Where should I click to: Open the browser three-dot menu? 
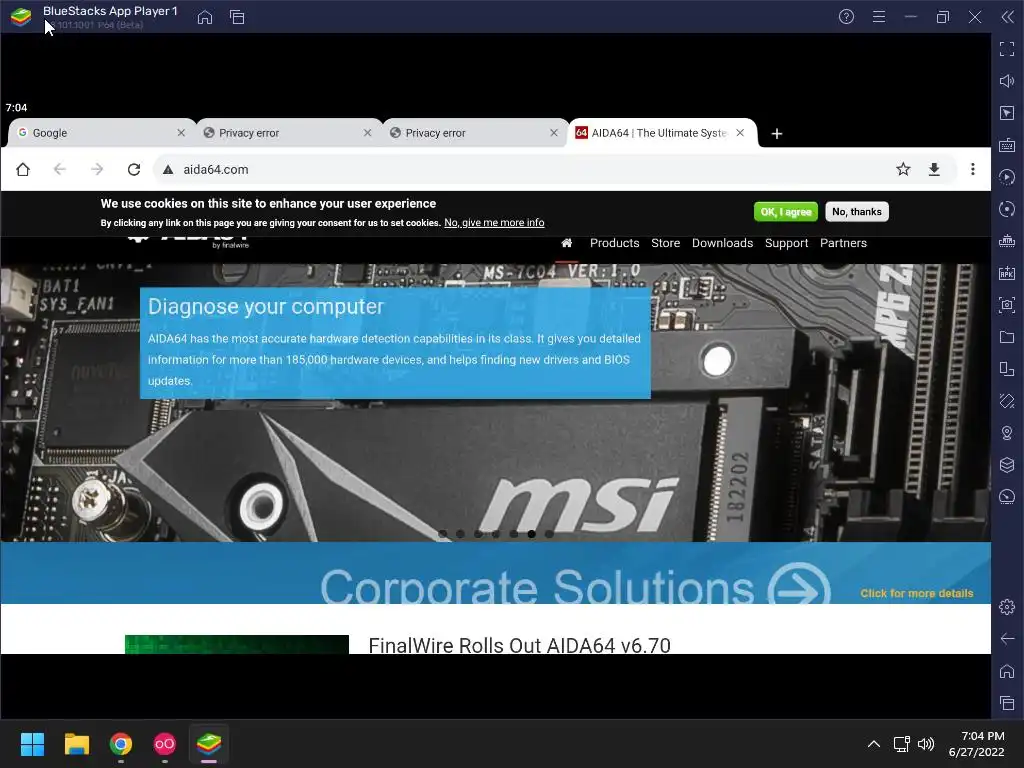[x=972, y=170]
